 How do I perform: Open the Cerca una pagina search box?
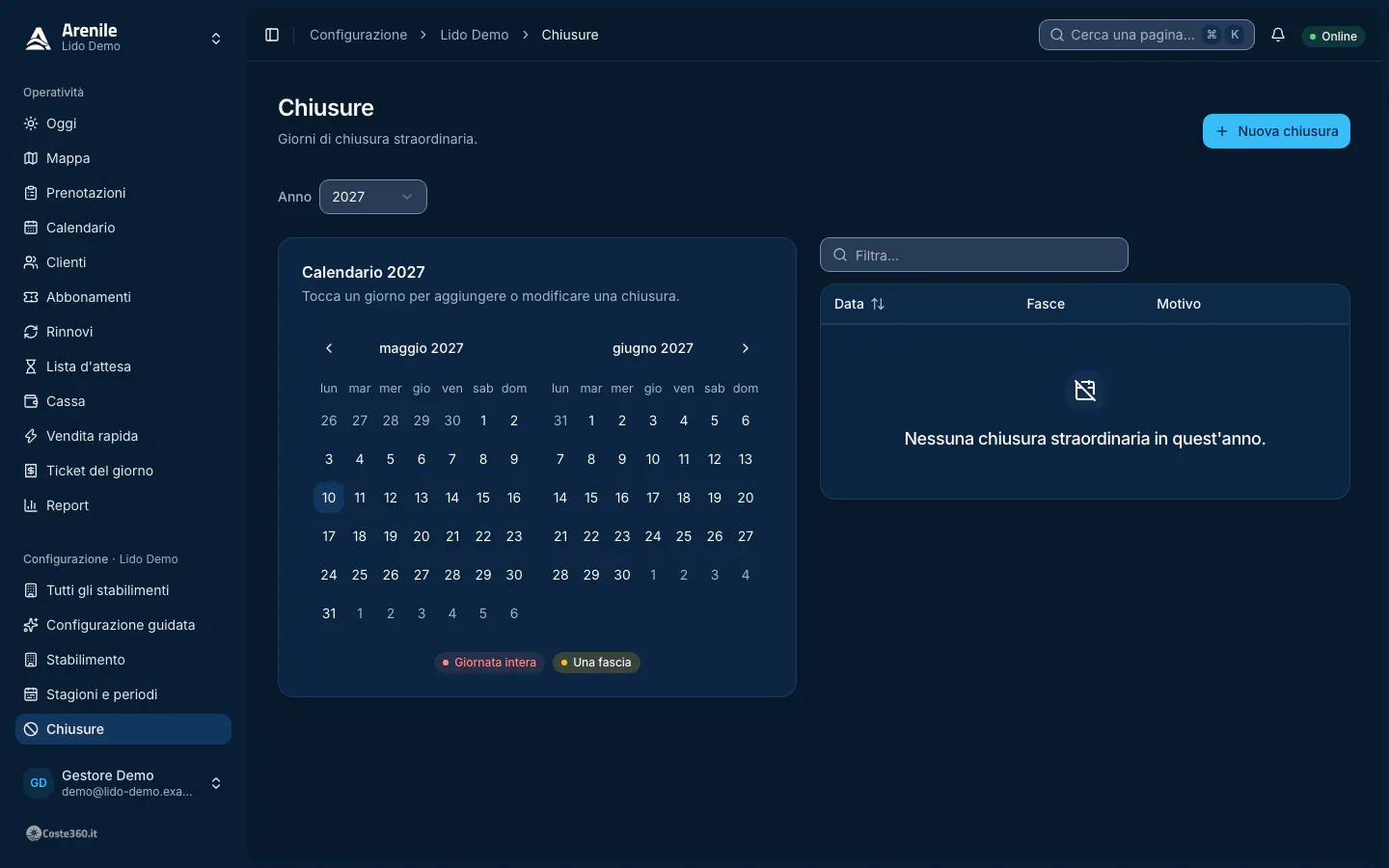[1147, 35]
